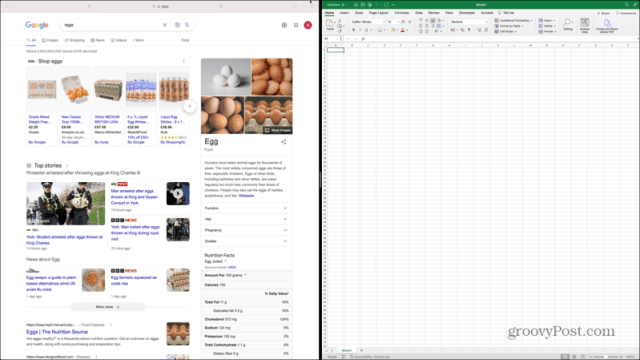
Task: Click the Decrease Font Size icon
Action: 409,22
